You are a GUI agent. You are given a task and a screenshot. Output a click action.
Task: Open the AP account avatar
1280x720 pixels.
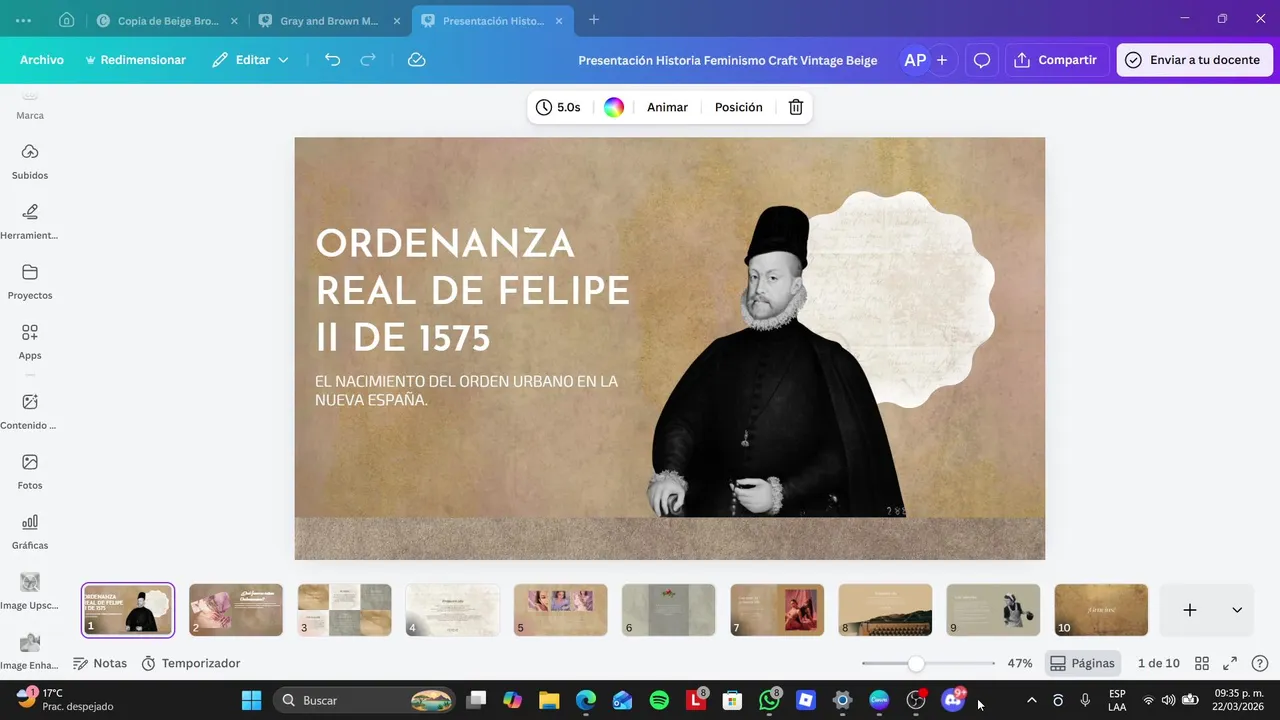coord(915,60)
